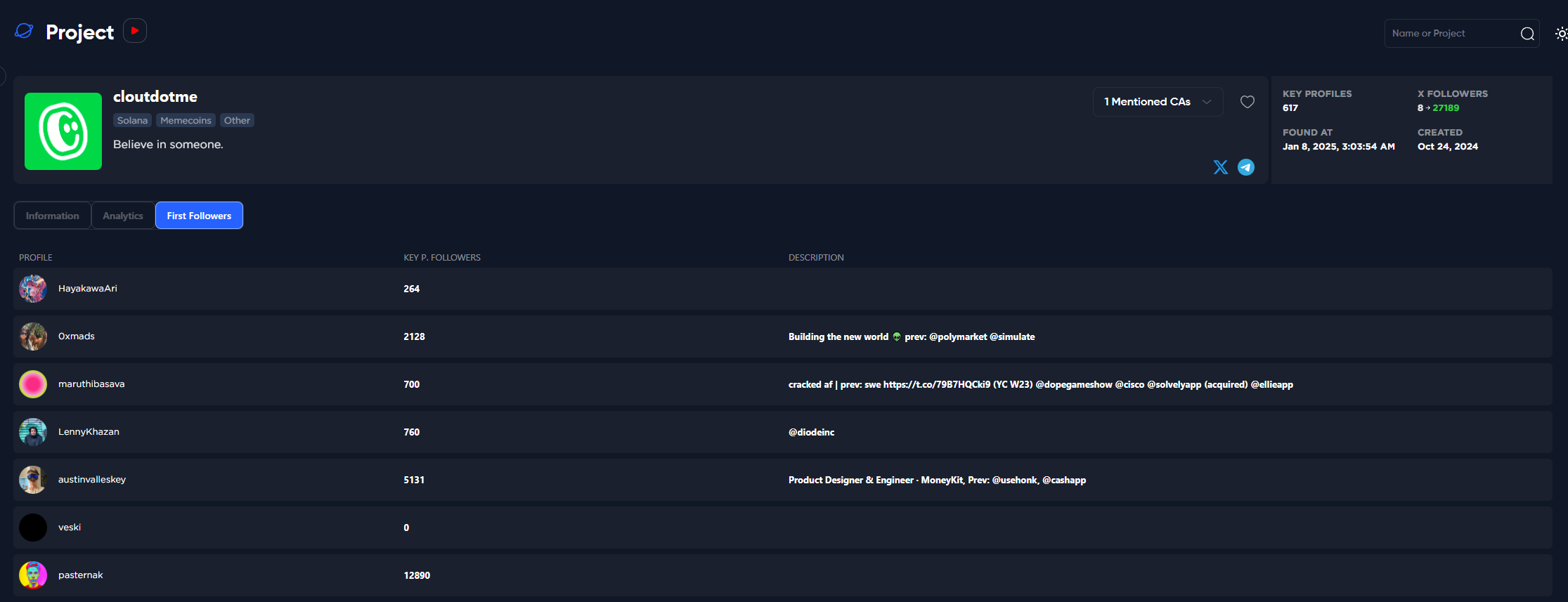Open the 0xmads profile link

(x=77, y=336)
